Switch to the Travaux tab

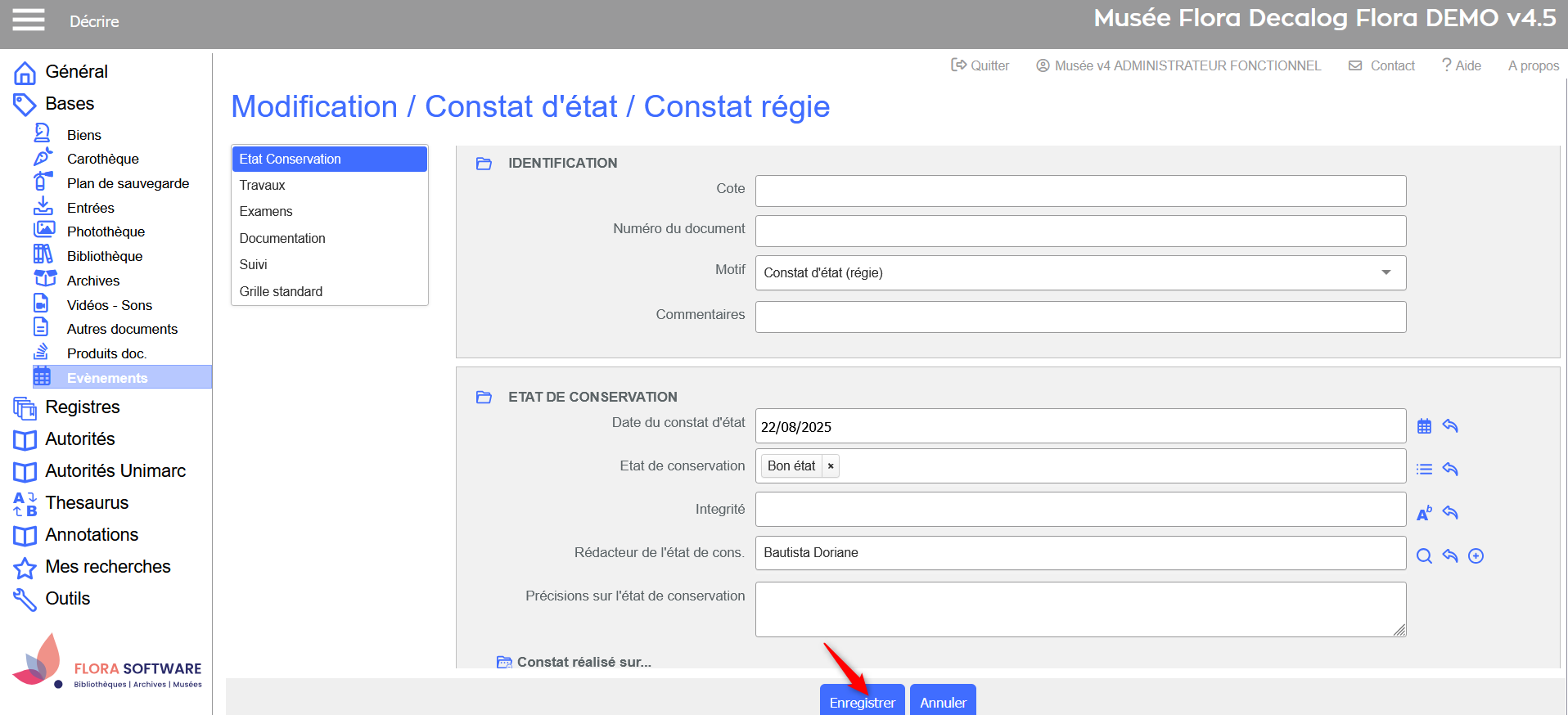pyautogui.click(x=263, y=186)
